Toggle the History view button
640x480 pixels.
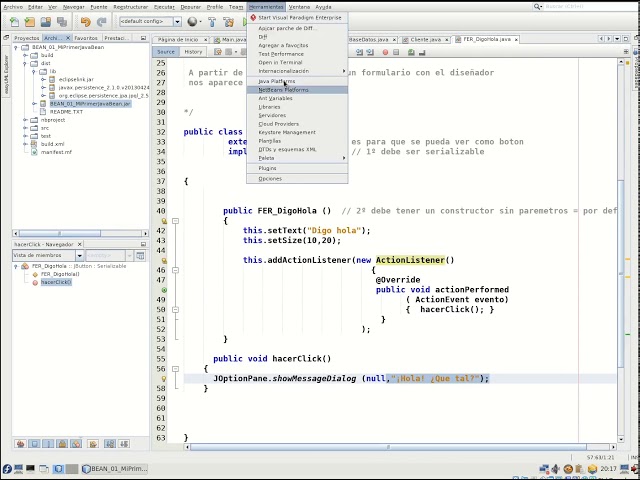[193, 52]
